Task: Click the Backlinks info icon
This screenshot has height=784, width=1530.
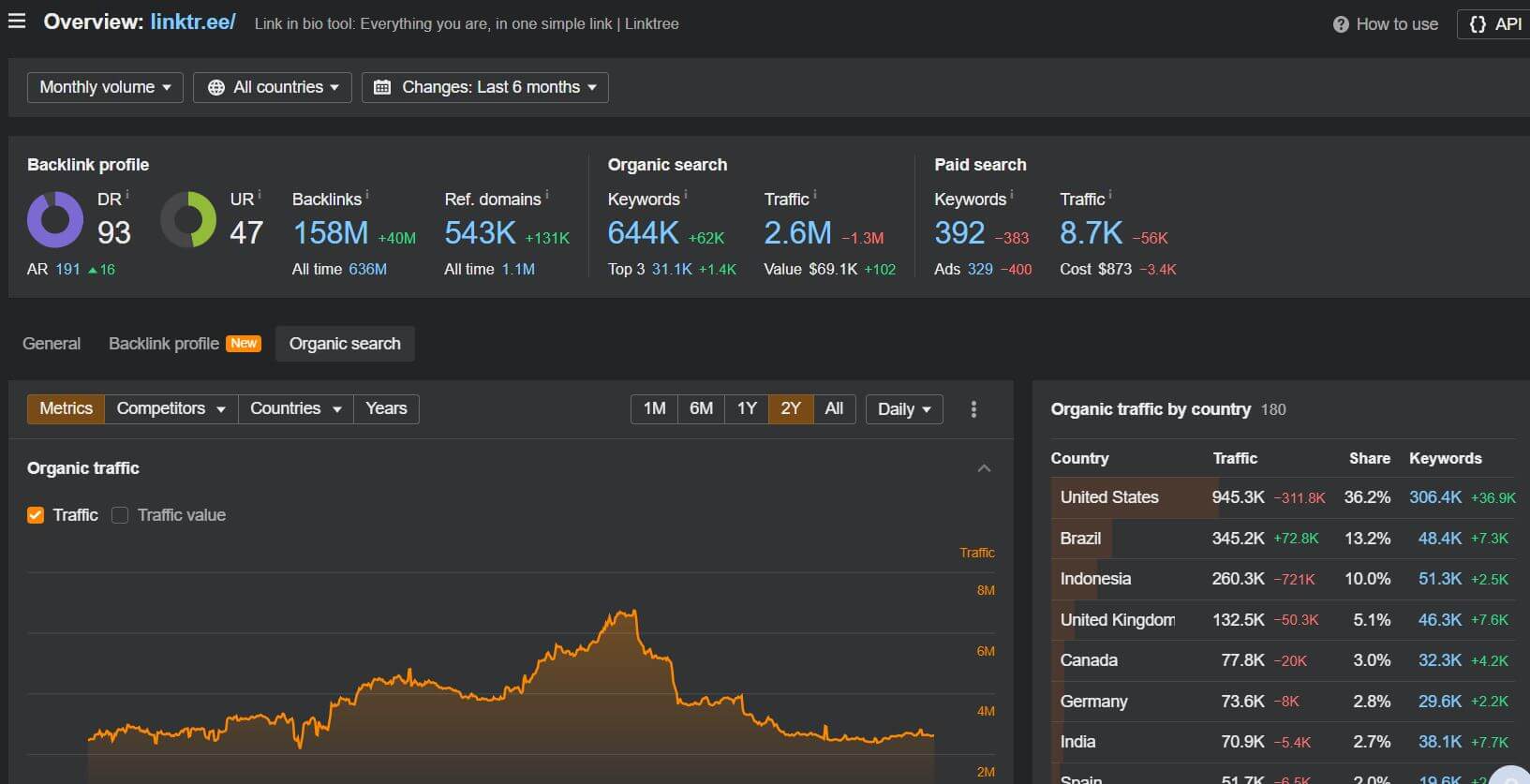Action: pyautogui.click(x=367, y=195)
